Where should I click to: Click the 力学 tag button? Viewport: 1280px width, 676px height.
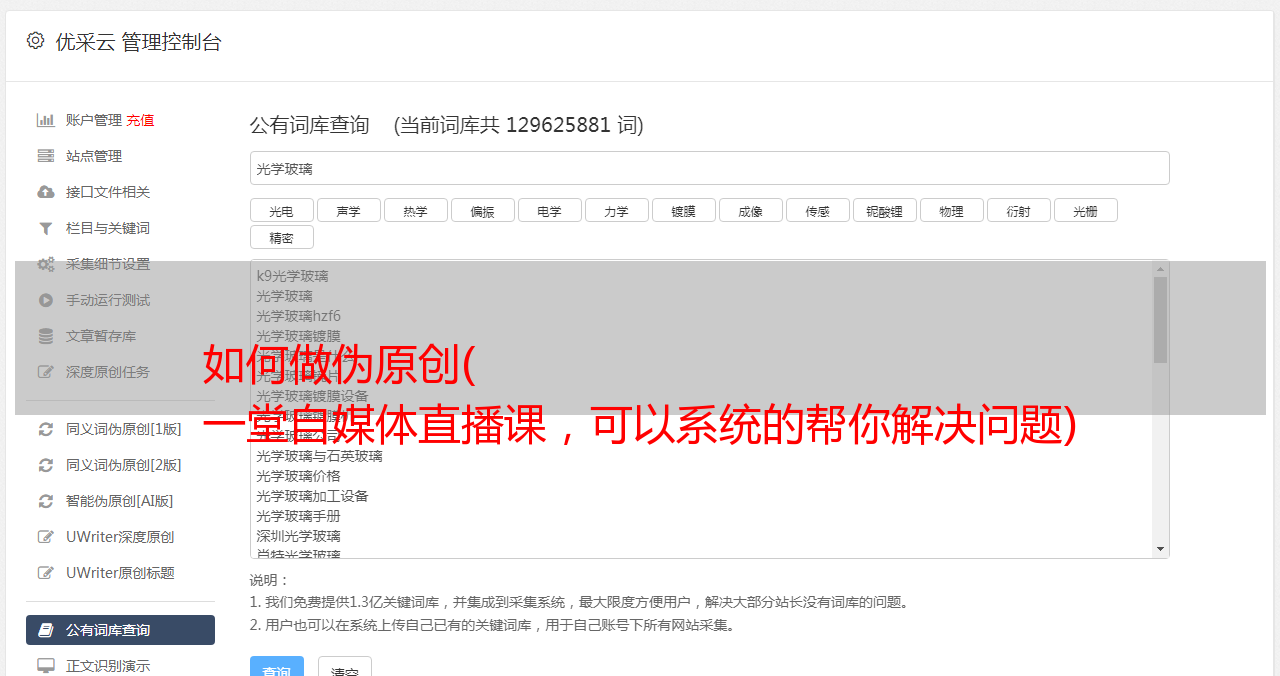pos(616,210)
